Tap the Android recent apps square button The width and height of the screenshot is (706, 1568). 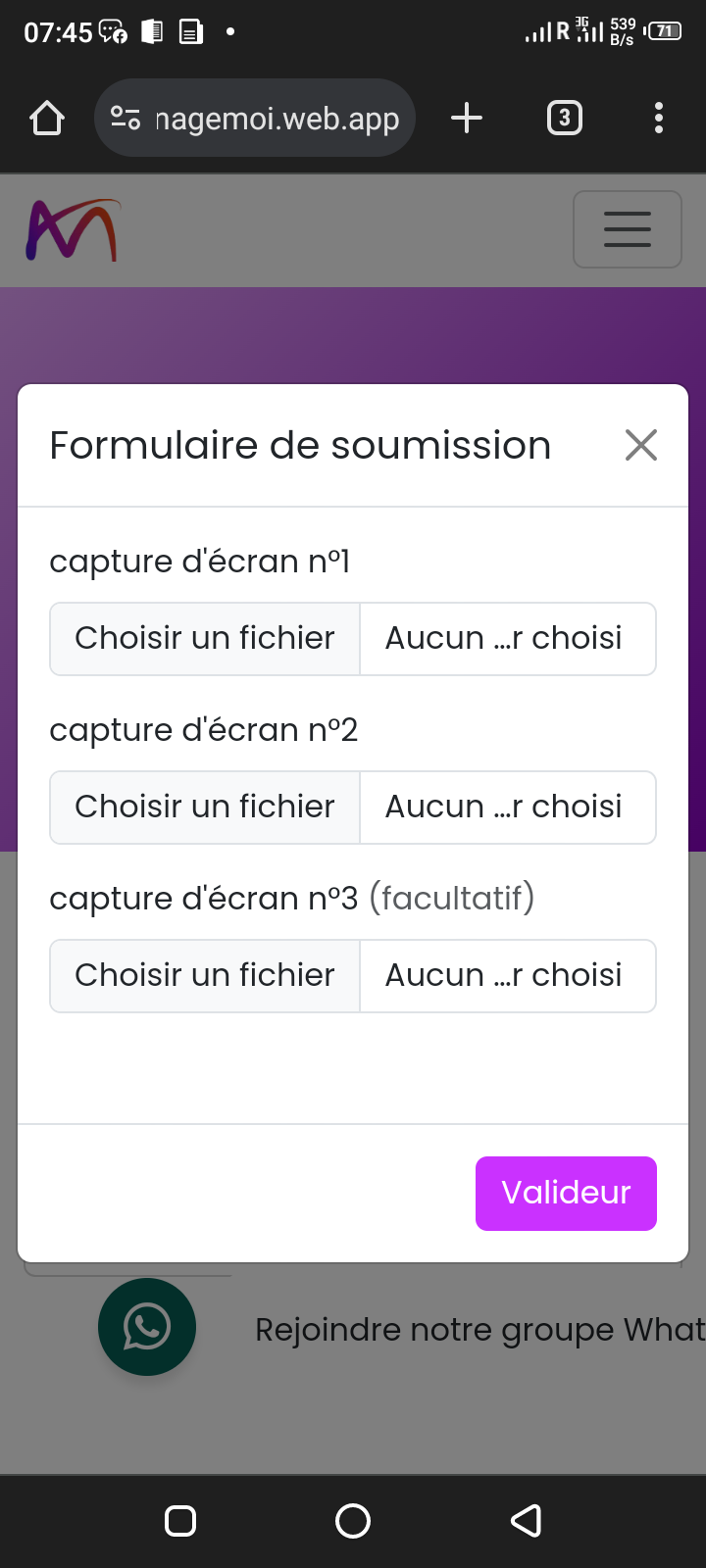(x=180, y=1521)
